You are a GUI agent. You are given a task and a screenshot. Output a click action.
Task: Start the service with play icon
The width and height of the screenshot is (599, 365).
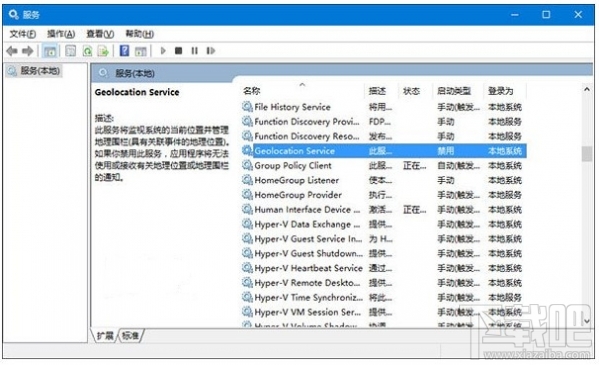tap(163, 50)
